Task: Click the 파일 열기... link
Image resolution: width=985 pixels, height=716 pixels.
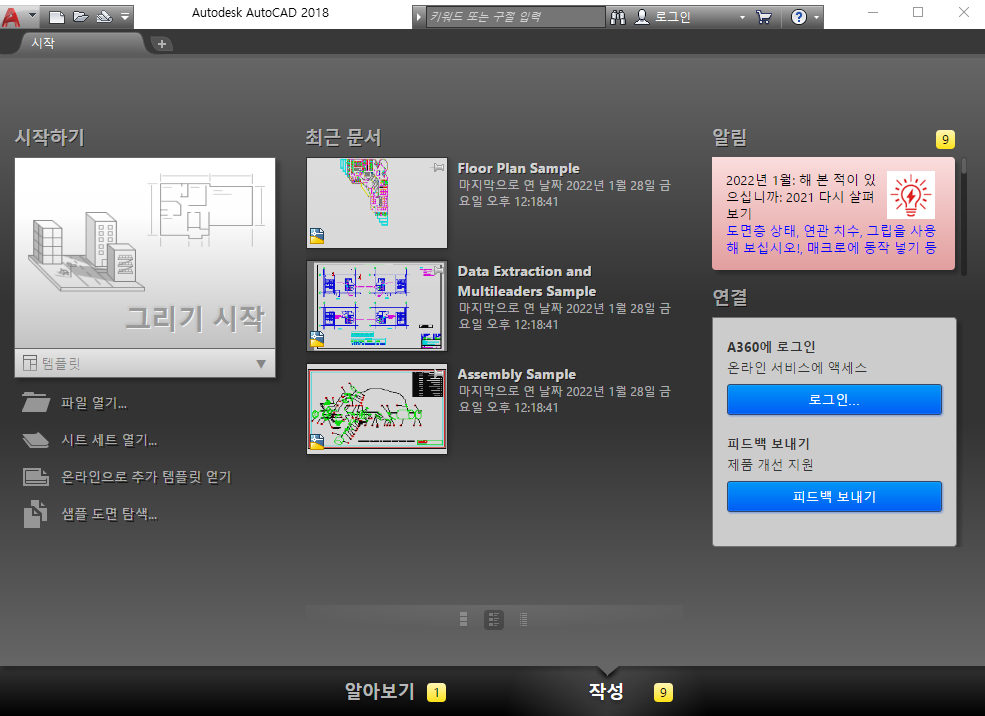Action: coord(94,403)
